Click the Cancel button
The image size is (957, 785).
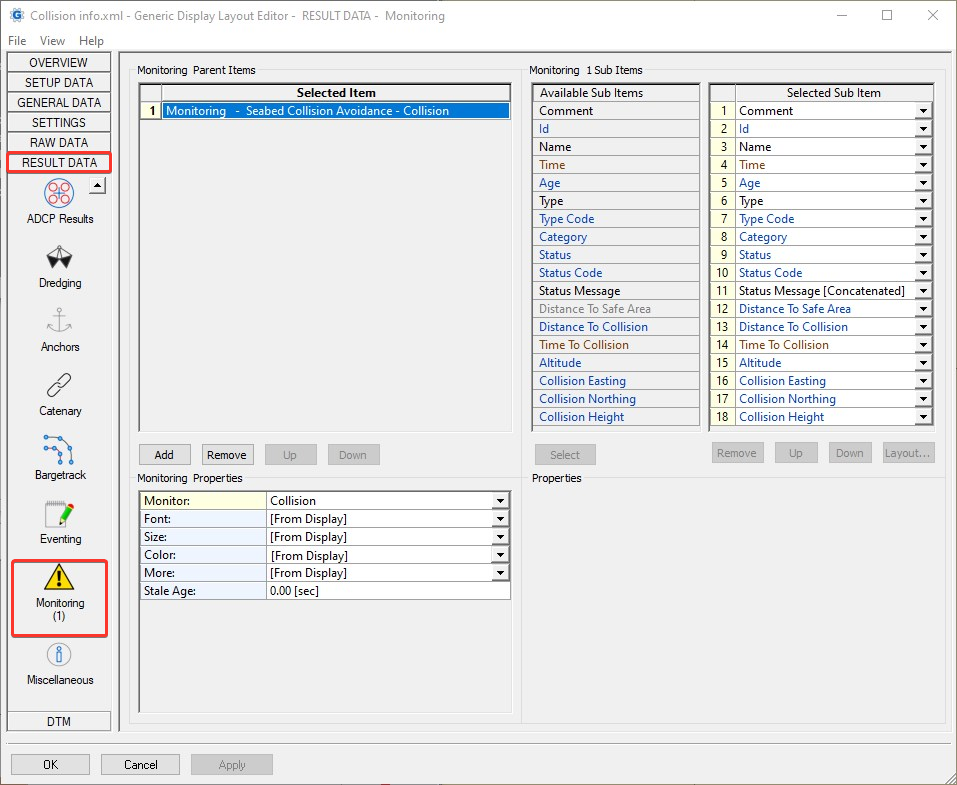[140, 765]
